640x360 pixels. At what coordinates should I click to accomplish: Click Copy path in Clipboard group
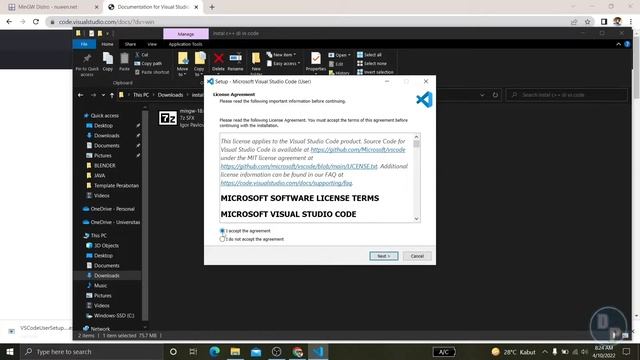point(149,64)
